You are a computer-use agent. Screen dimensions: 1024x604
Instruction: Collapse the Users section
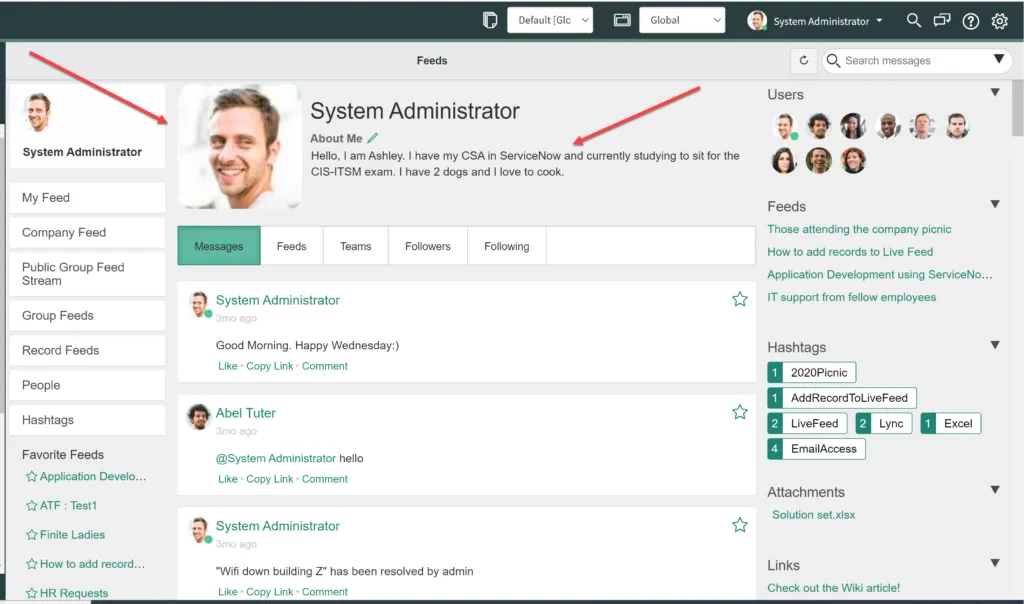995,93
